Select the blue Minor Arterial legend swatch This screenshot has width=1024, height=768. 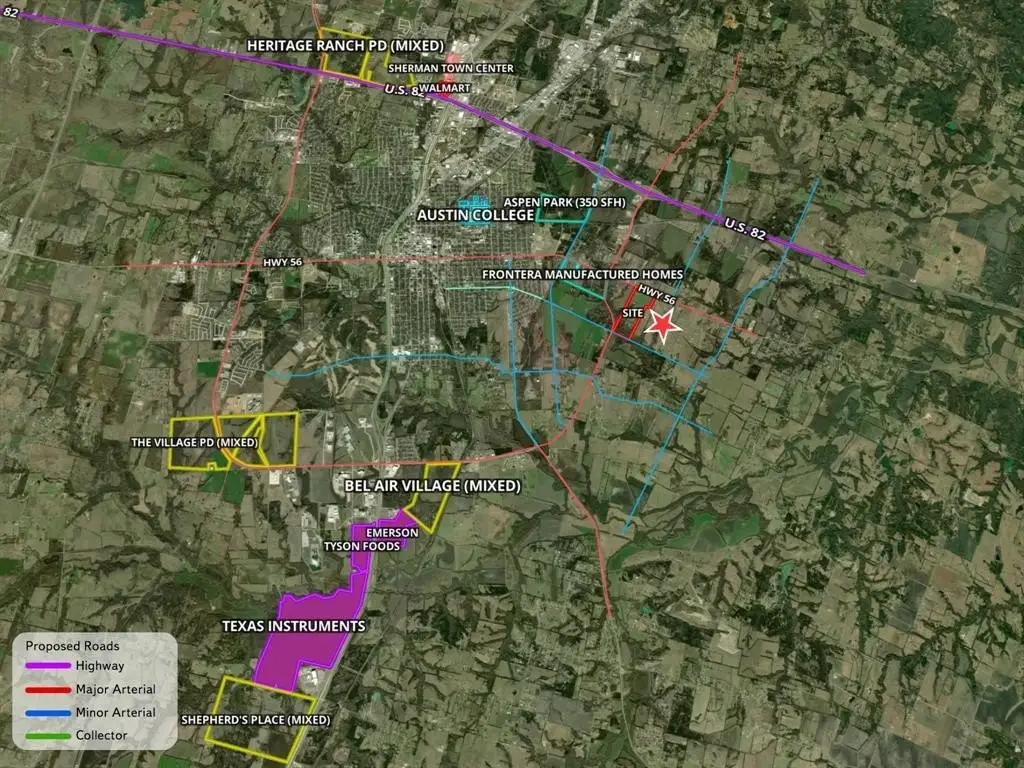pos(47,713)
